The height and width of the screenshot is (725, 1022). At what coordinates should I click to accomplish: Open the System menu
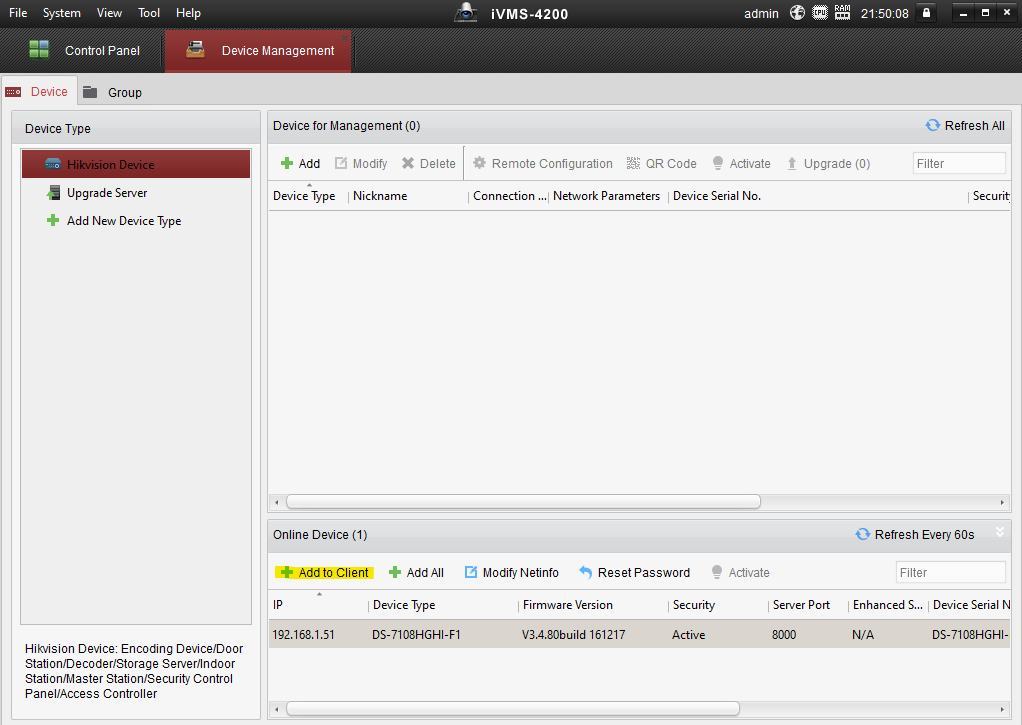coord(61,13)
